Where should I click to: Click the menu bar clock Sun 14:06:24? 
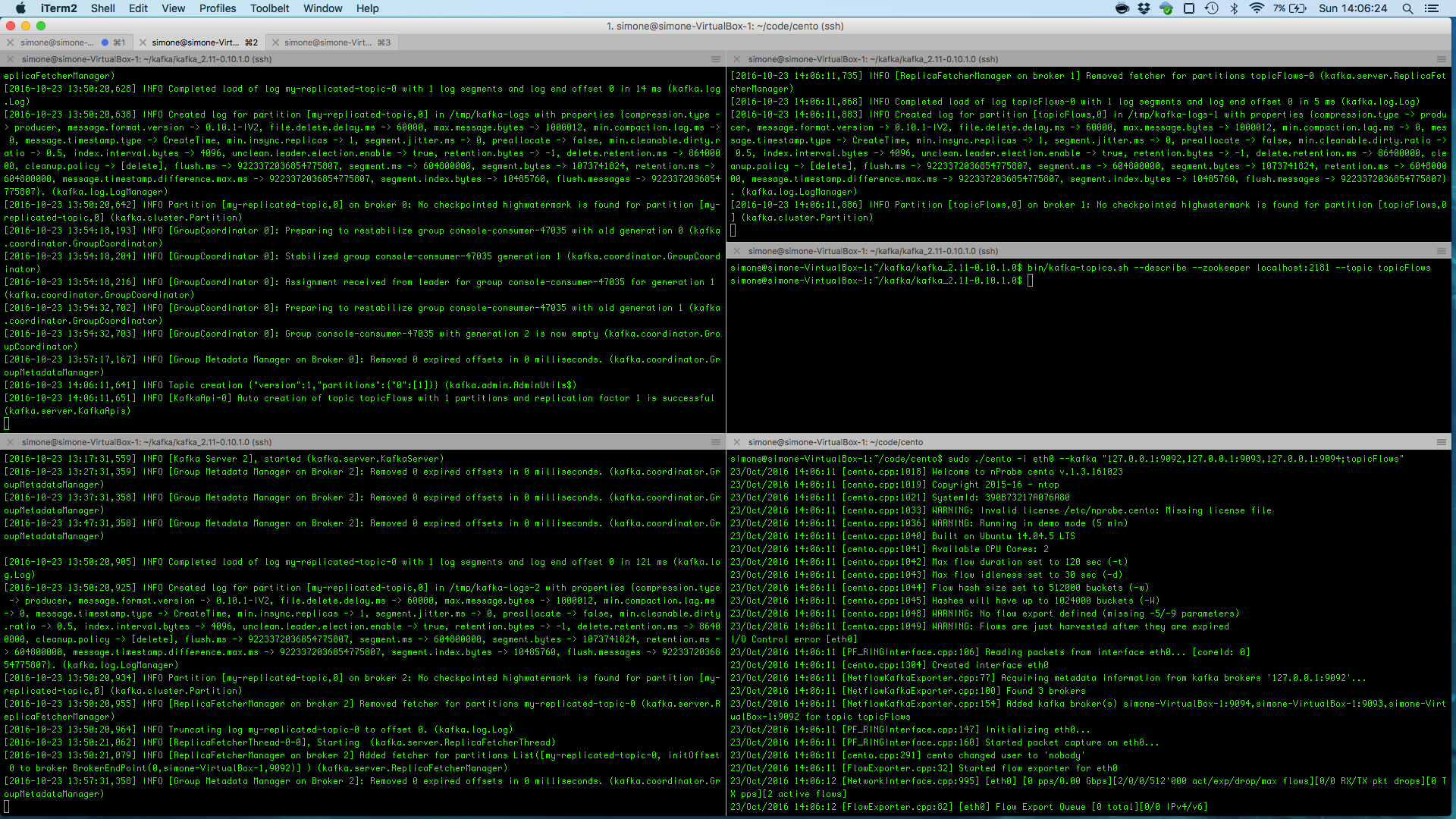coord(1353,8)
